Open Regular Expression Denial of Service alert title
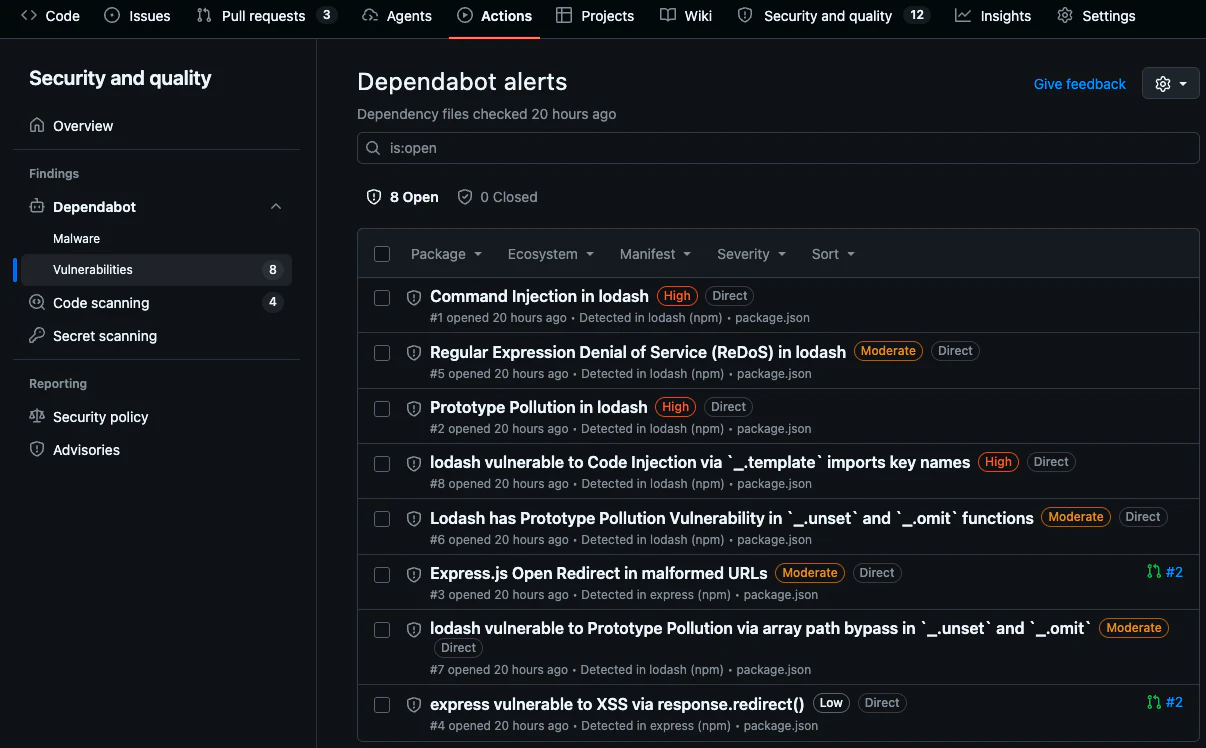This screenshot has width=1206, height=748. click(x=638, y=352)
